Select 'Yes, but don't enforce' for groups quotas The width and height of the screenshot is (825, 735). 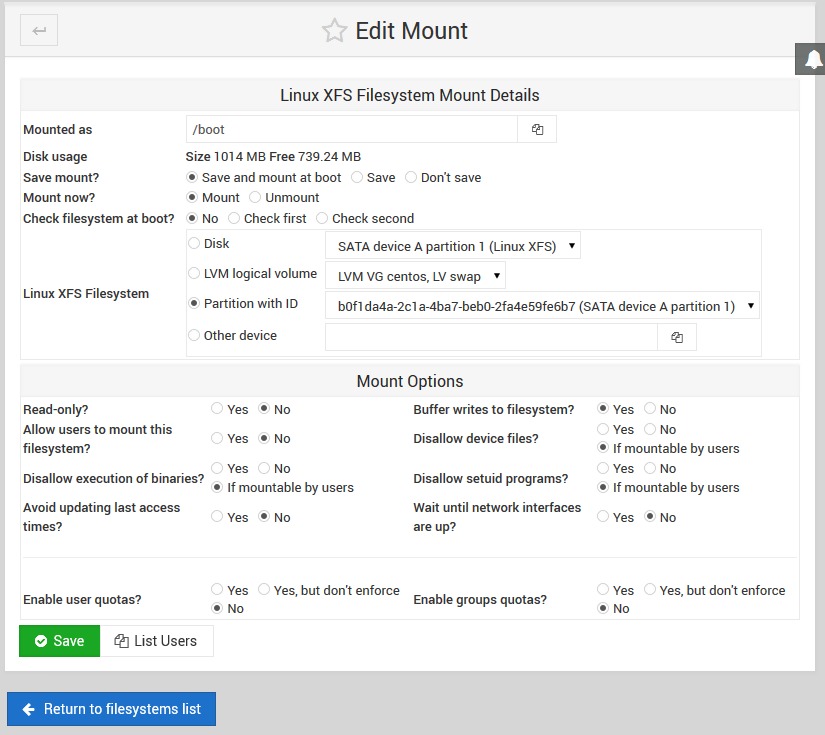pos(651,590)
